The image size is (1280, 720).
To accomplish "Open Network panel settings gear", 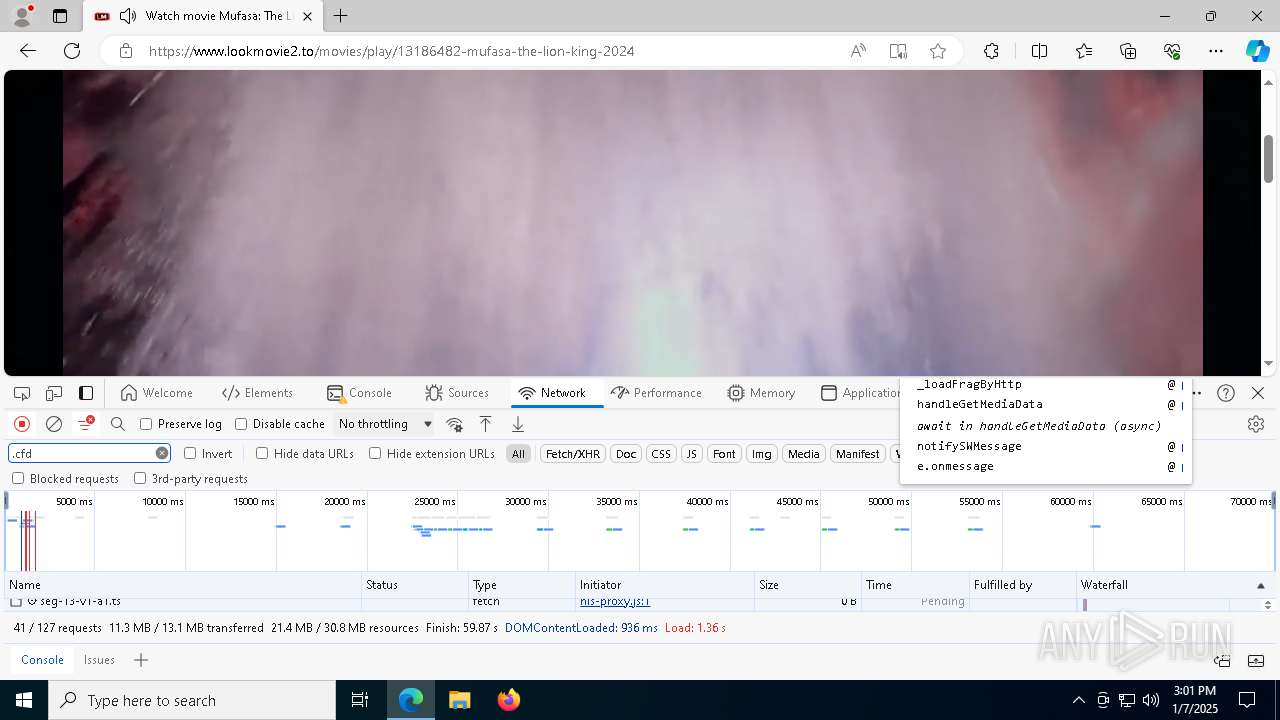I will click(x=1256, y=424).
